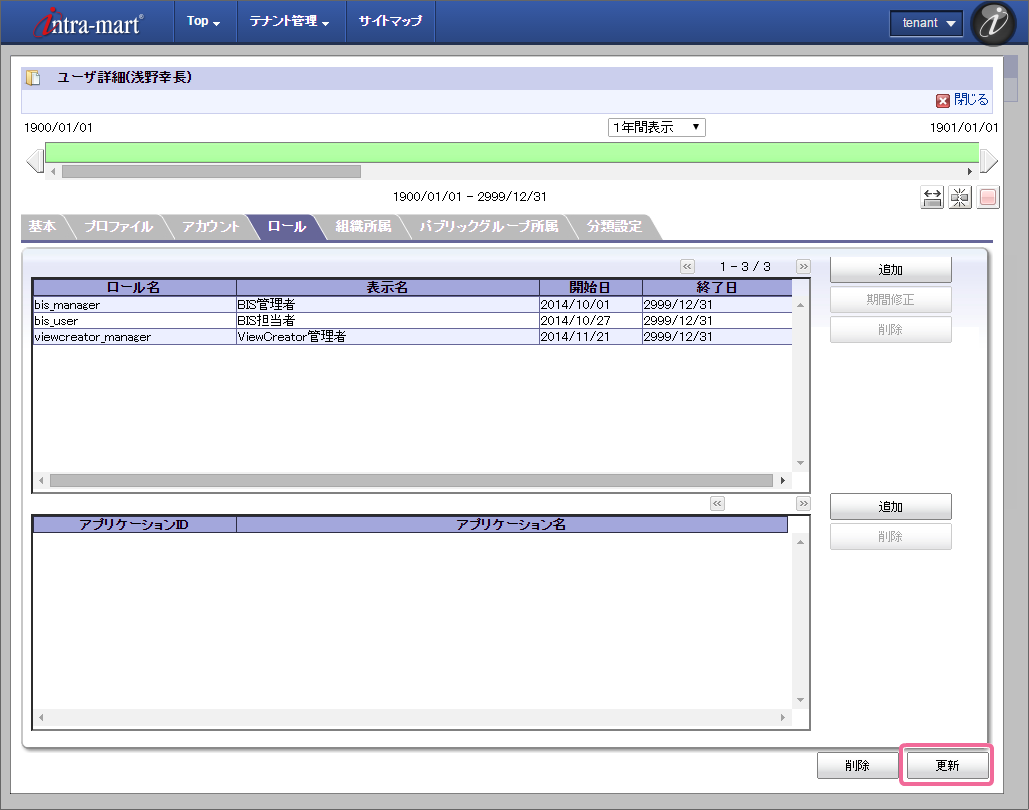
Task: Open the Top navigation menu
Action: [x=203, y=21]
